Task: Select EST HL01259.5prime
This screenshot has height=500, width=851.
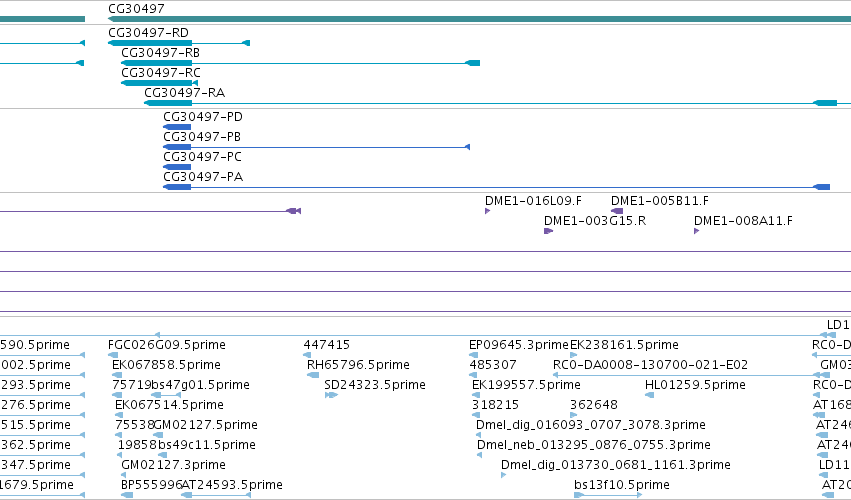Action: 695,385
